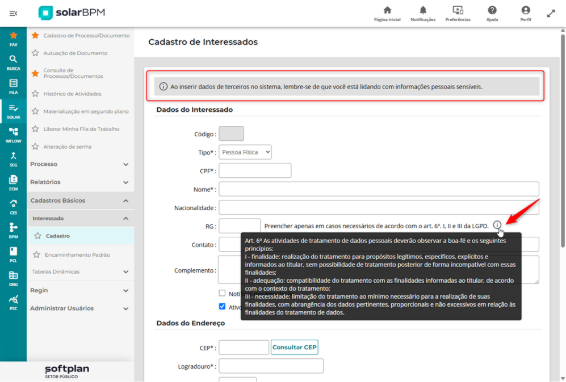The image size is (566, 382).
Task: Unfavorite Cadastro de Processo/Documento star
Action: click(x=35, y=35)
